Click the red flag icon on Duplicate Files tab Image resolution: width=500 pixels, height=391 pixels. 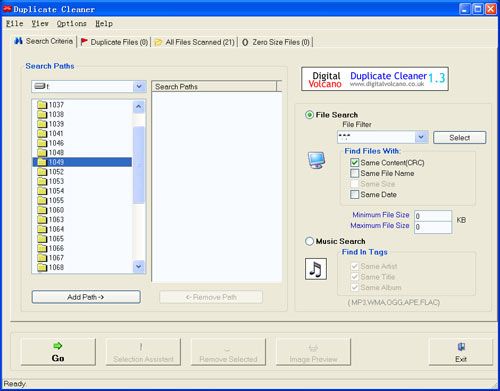click(84, 42)
